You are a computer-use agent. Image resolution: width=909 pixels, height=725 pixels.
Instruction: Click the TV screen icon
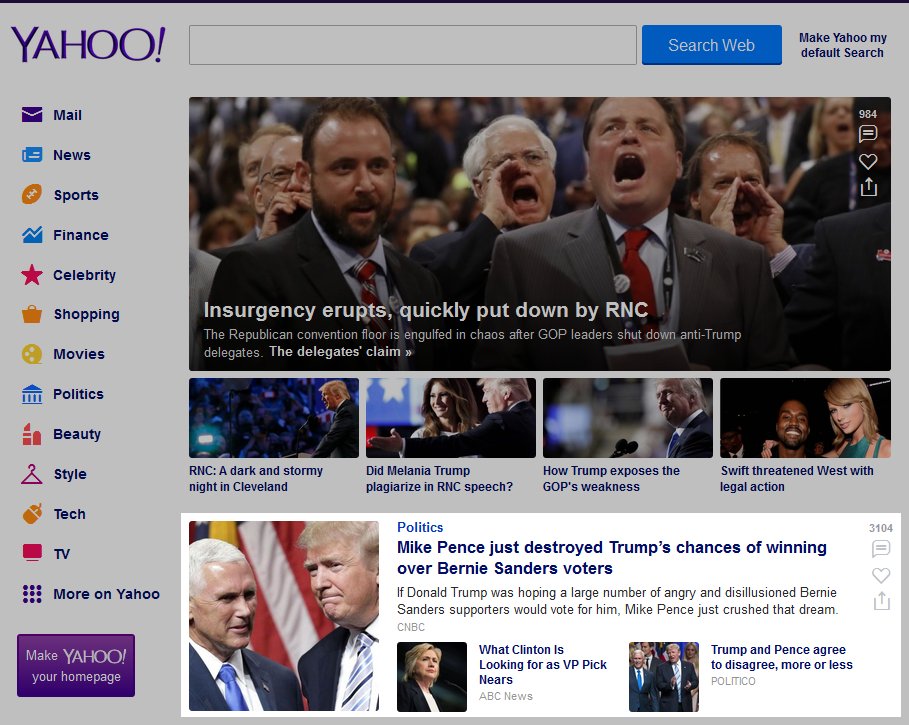pyautogui.click(x=32, y=553)
